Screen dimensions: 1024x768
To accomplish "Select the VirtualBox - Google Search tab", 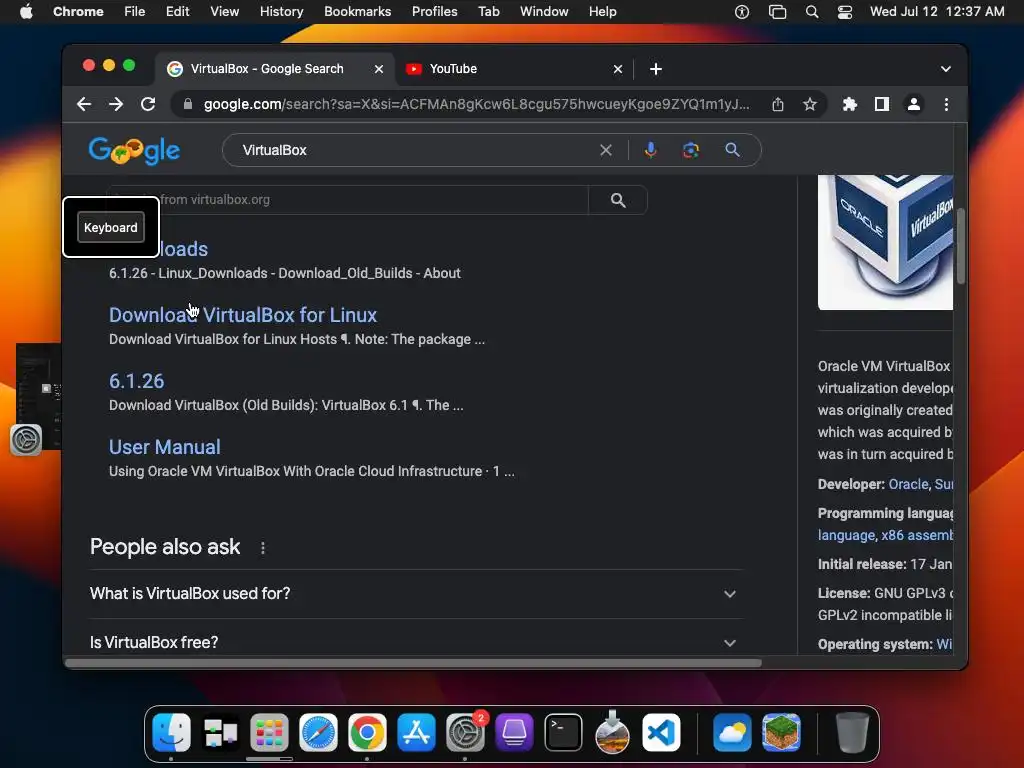I will [x=275, y=69].
